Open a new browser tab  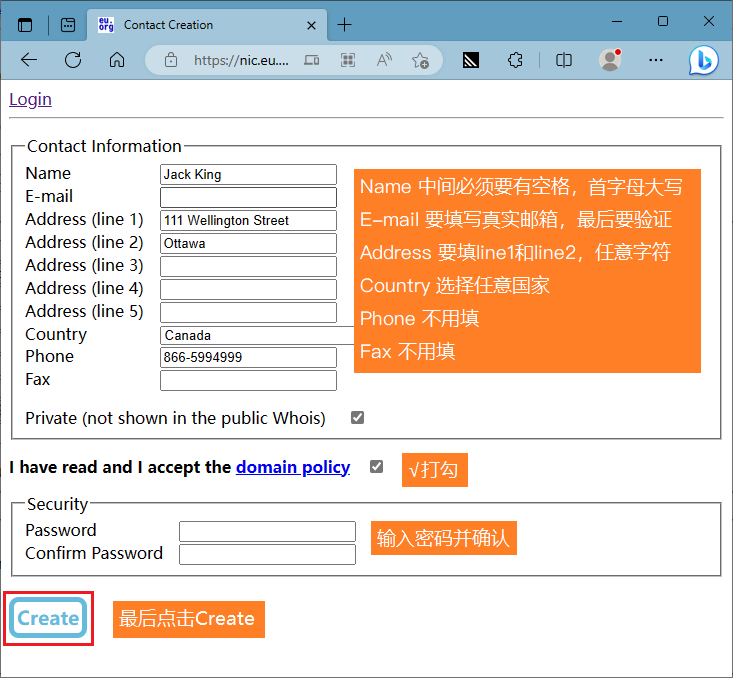click(345, 25)
